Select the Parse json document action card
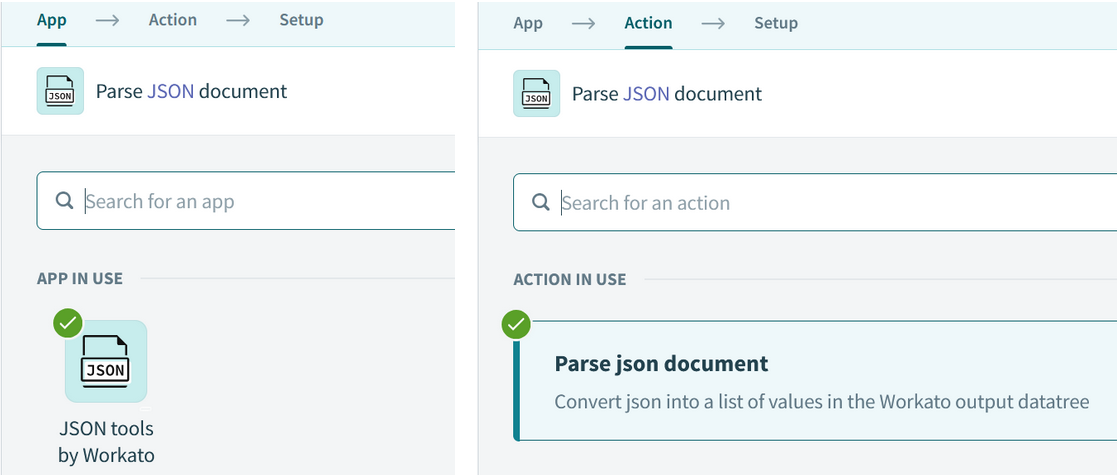 pos(815,381)
